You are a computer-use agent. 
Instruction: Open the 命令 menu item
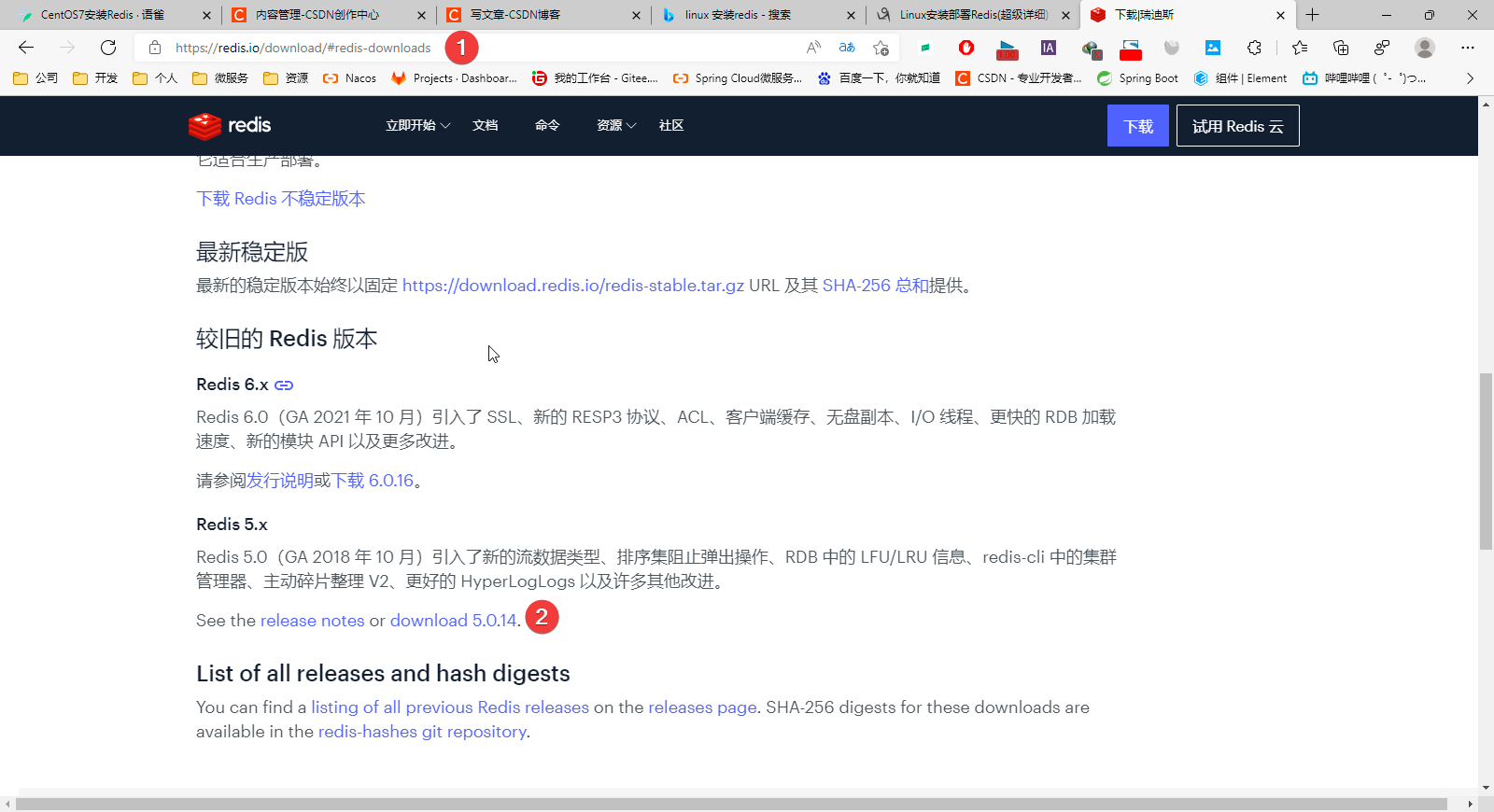(x=547, y=125)
